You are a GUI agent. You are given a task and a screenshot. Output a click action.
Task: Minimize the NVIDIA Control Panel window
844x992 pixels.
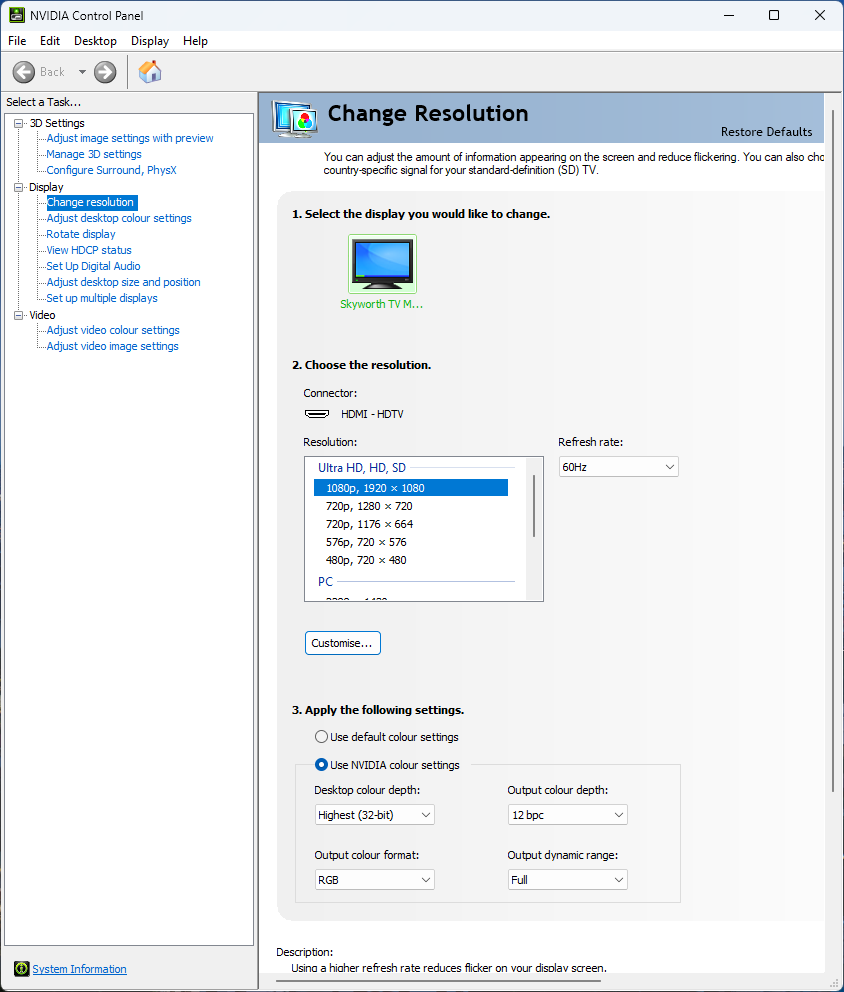pyautogui.click(x=729, y=15)
